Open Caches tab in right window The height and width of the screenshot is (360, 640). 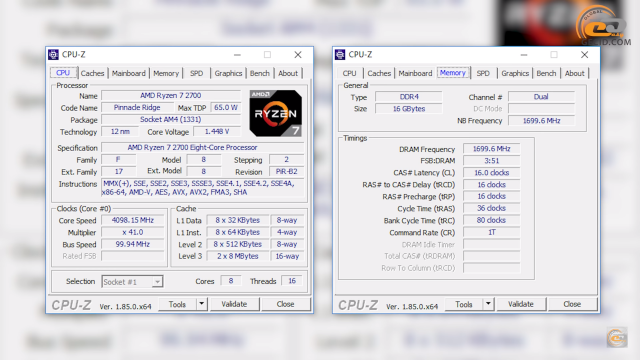(379, 73)
